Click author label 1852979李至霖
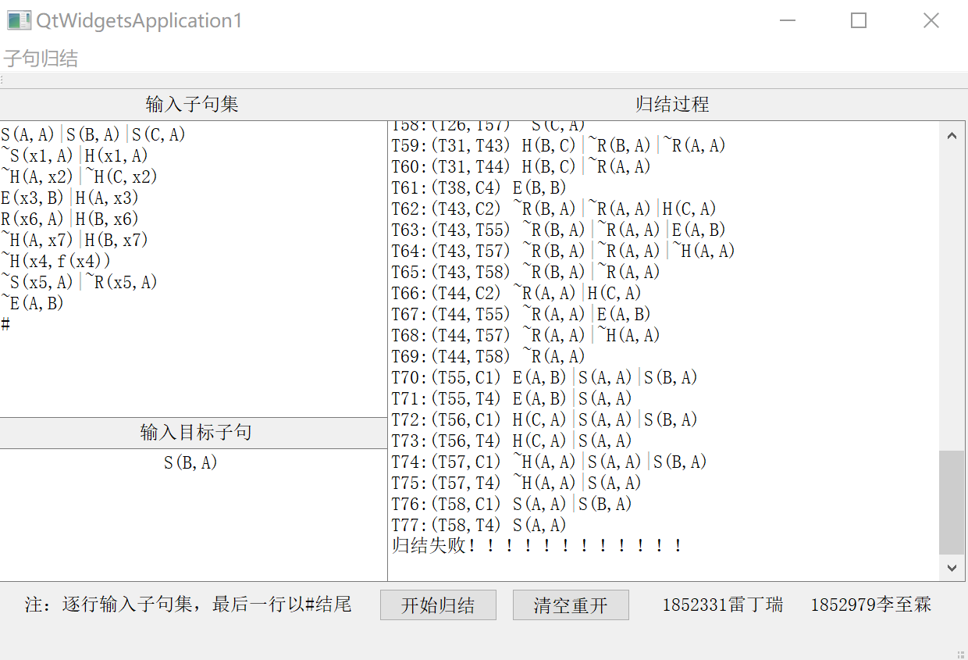This screenshot has width=968, height=660. (x=871, y=604)
